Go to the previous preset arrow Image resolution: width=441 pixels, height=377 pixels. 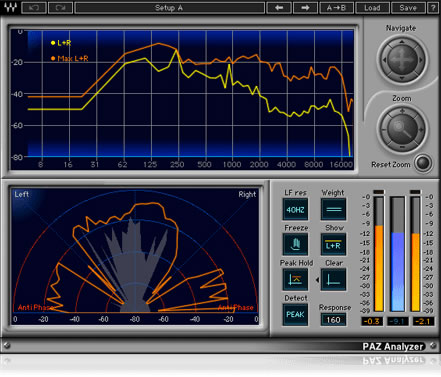(x=279, y=8)
